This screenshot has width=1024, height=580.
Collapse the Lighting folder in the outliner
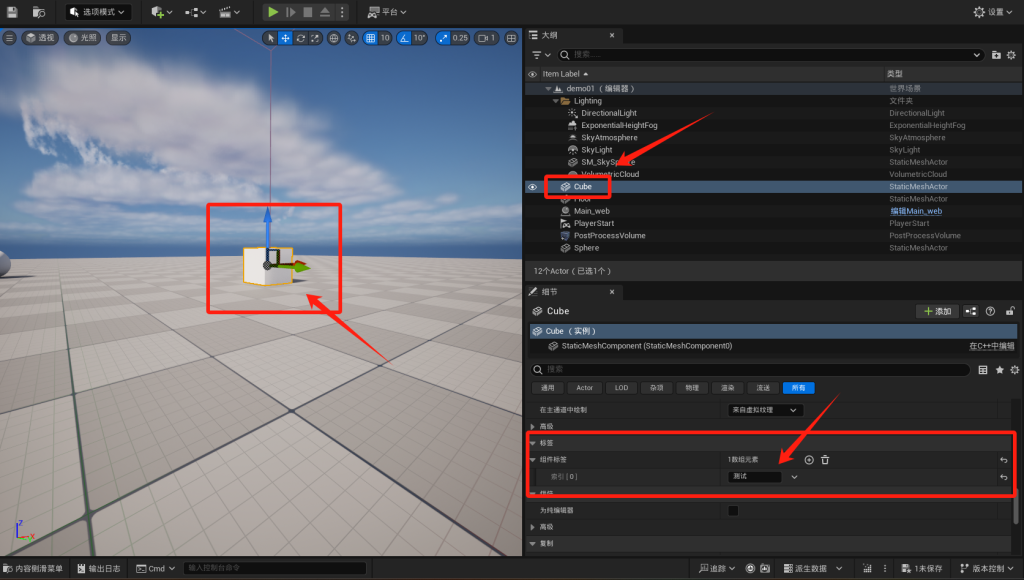coord(554,101)
